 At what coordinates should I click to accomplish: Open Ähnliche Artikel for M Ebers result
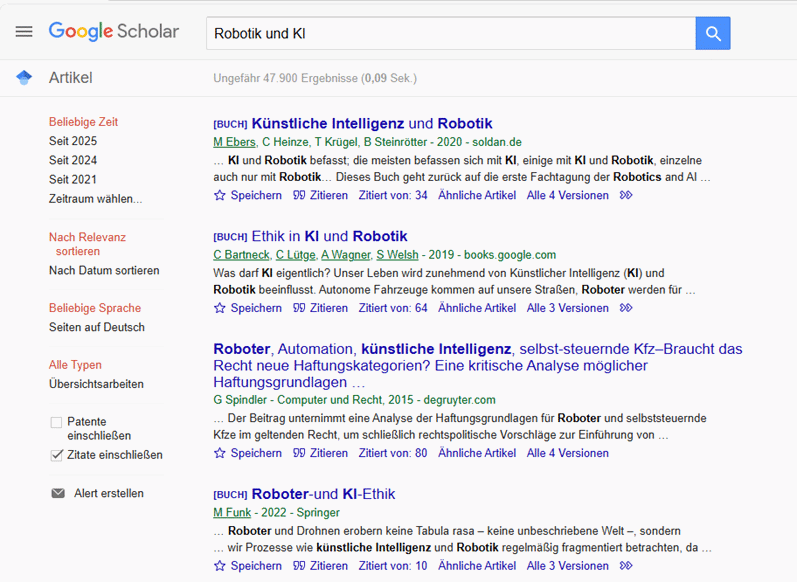477,195
